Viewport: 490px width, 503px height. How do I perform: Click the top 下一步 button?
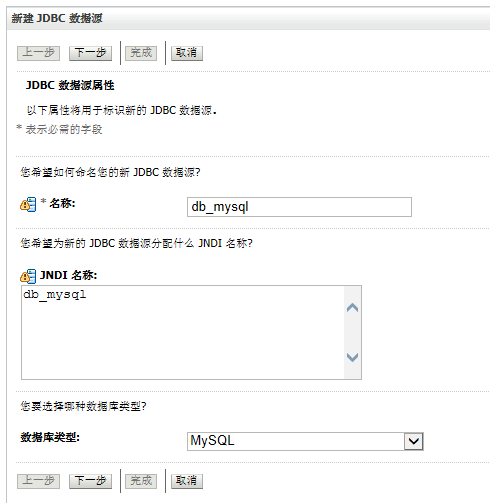pyautogui.click(x=90, y=53)
